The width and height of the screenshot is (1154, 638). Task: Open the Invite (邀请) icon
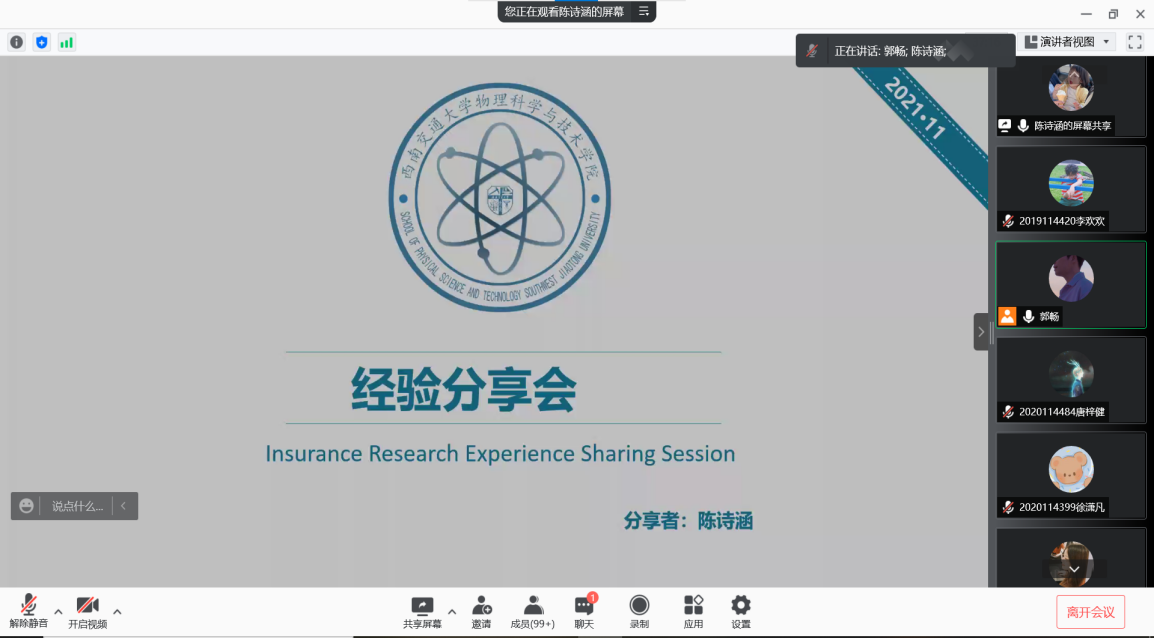(481, 611)
